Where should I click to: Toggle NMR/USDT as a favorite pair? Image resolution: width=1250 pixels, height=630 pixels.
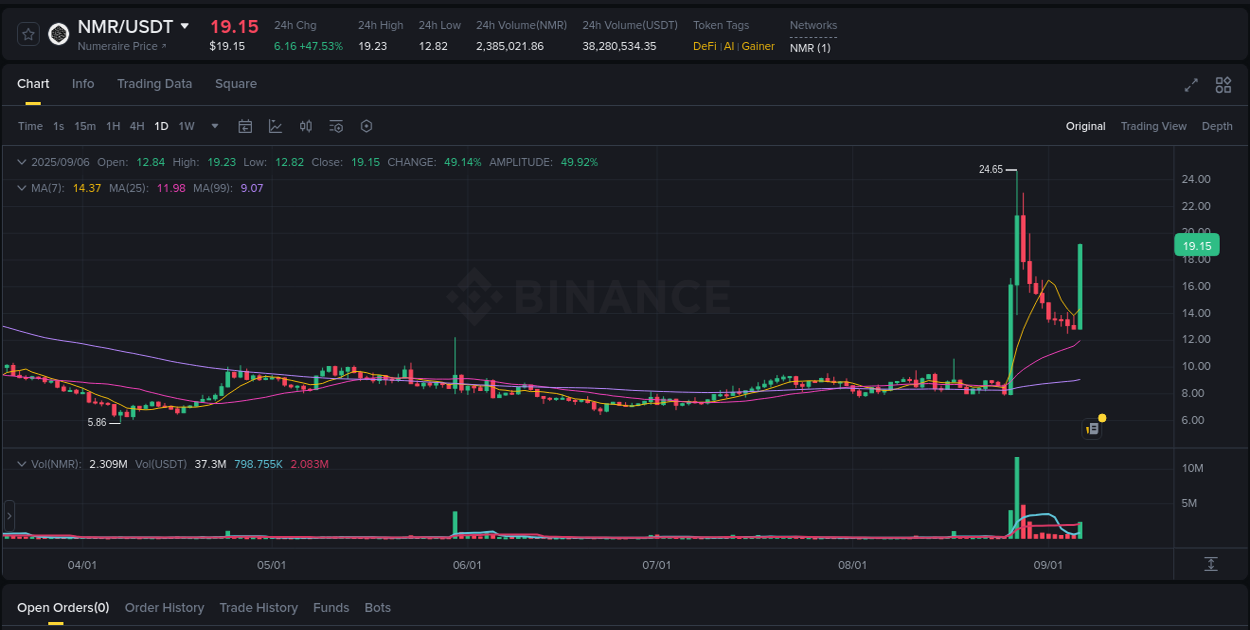pos(28,33)
